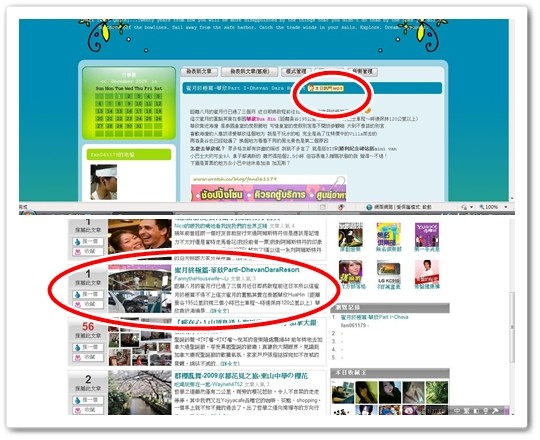Click the 瀏覽記錄 section header
This screenshot has width=540, height=440.
[390, 308]
